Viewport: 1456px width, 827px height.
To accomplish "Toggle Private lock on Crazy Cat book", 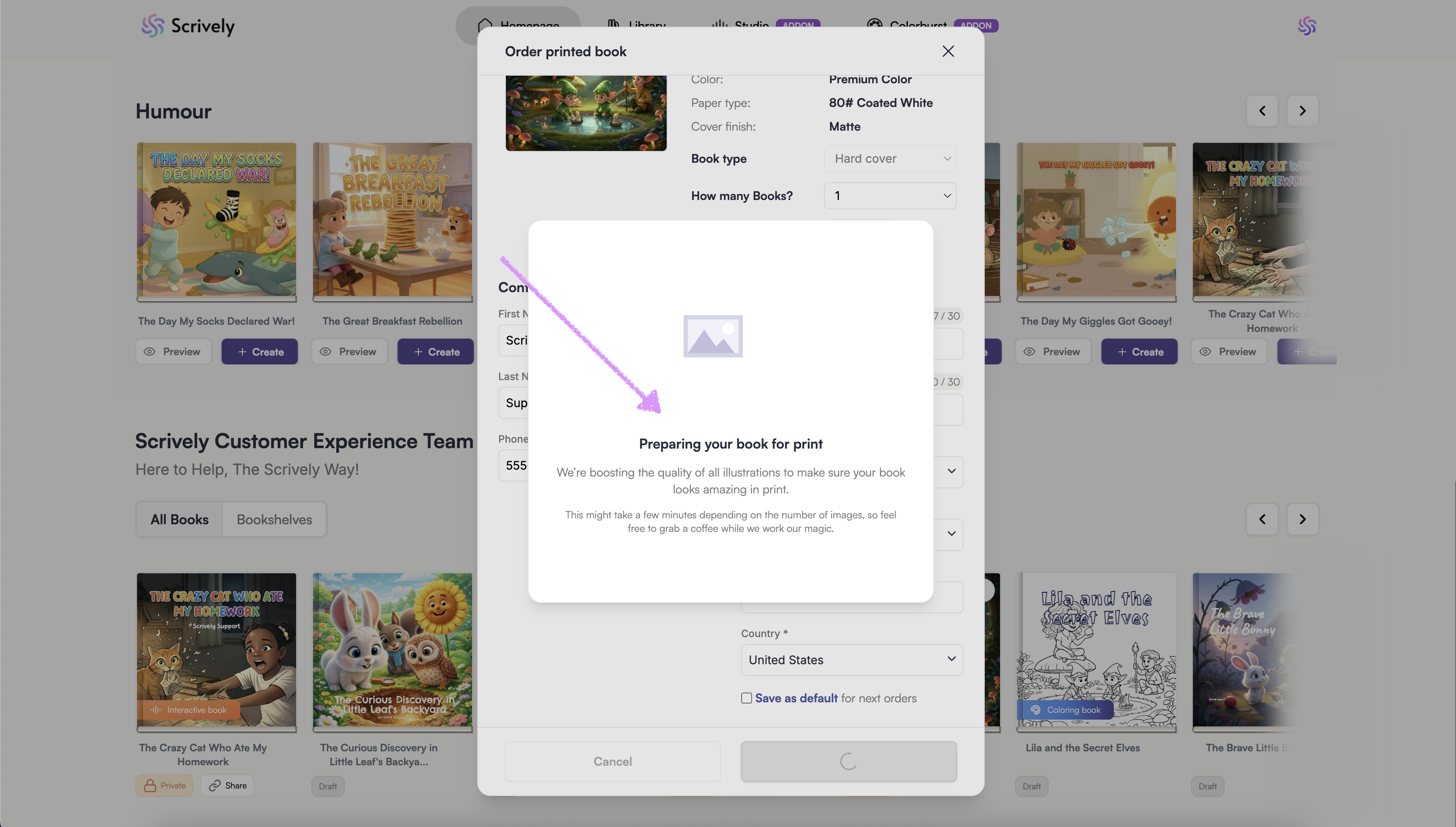I will coord(164,786).
